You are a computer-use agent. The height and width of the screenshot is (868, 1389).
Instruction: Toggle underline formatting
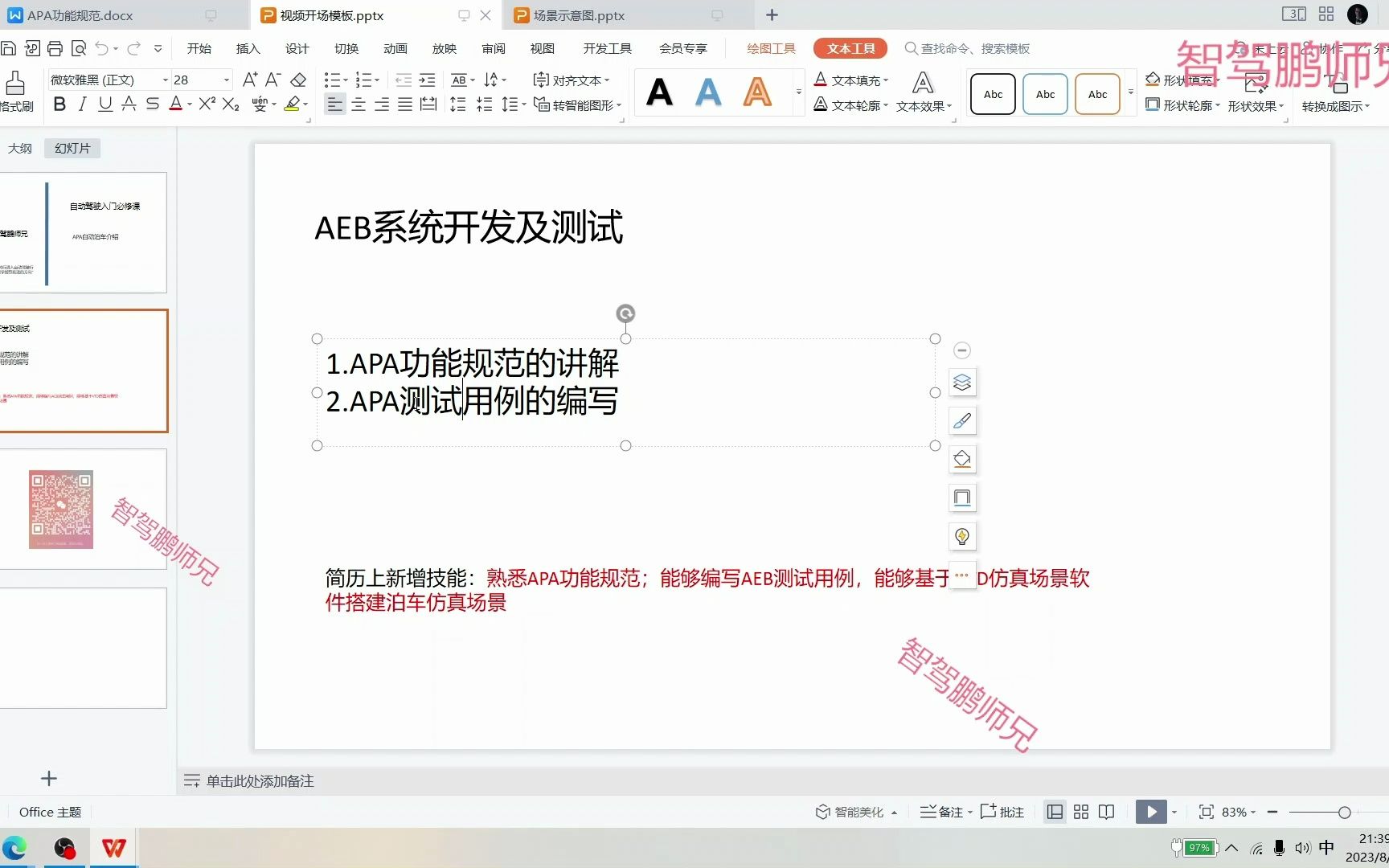pos(105,104)
